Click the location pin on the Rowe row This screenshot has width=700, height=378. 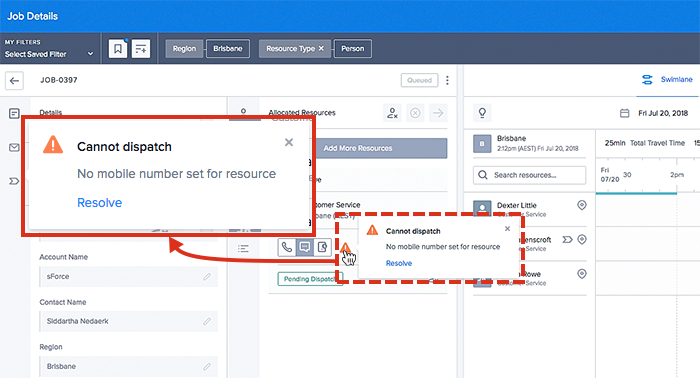(581, 274)
